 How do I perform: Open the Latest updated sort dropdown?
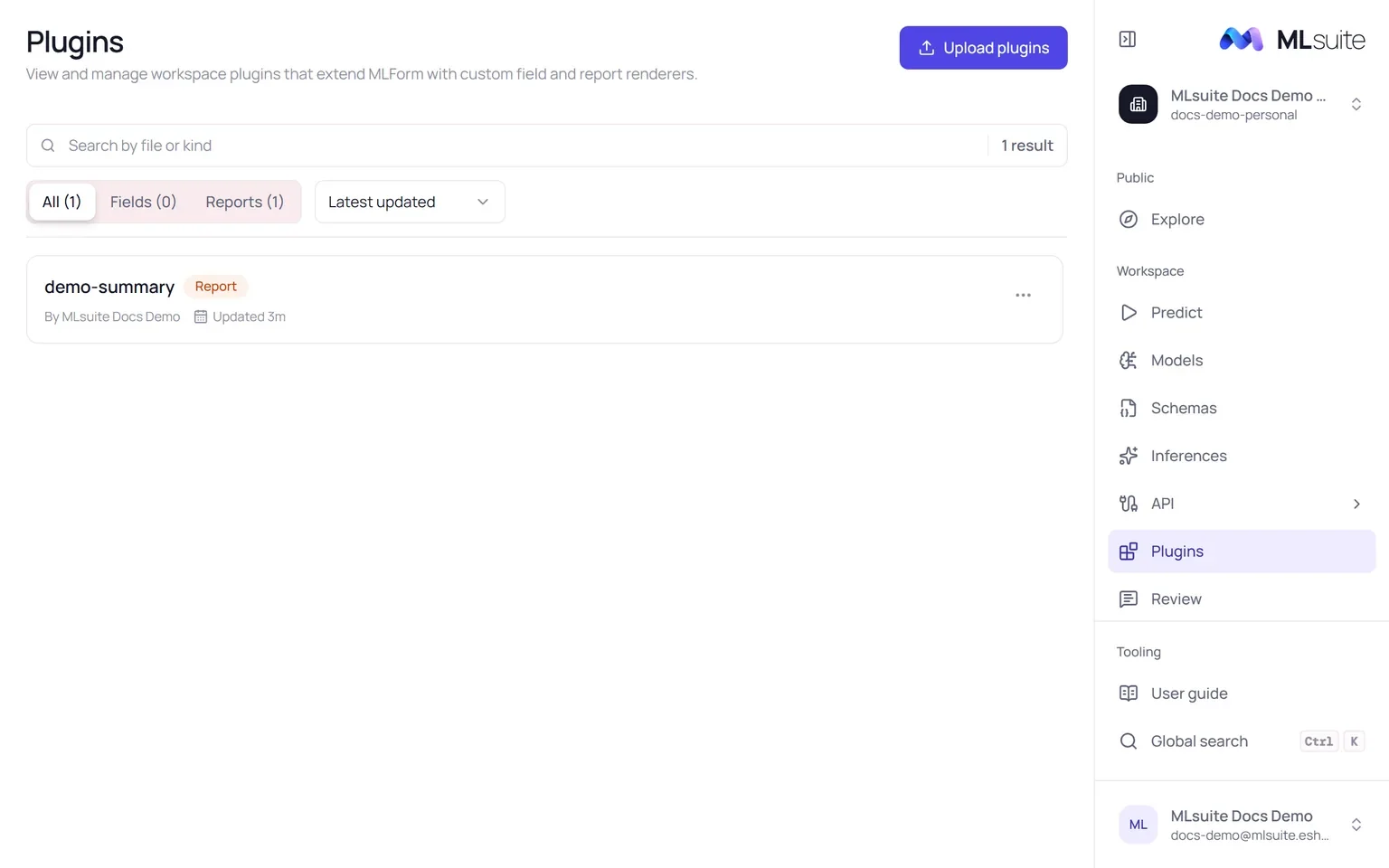(x=410, y=202)
